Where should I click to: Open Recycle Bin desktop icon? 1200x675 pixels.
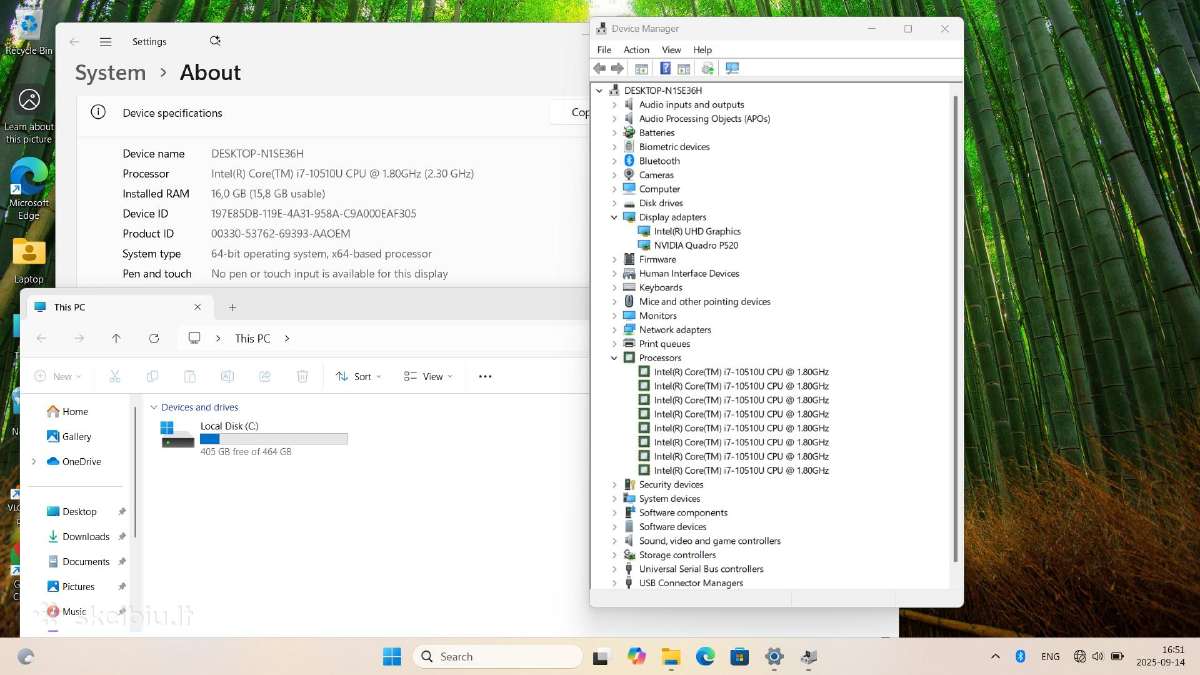(x=29, y=31)
